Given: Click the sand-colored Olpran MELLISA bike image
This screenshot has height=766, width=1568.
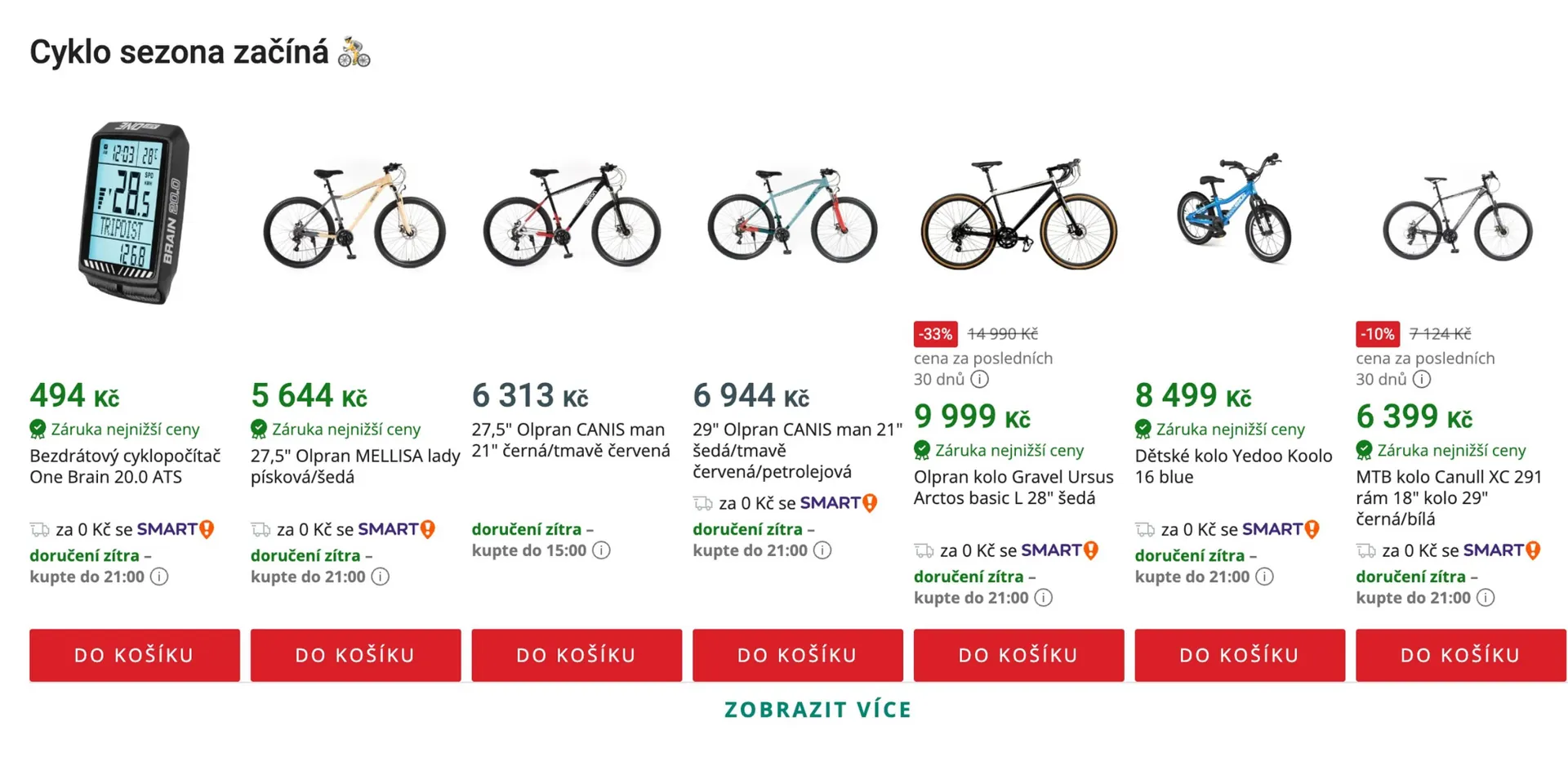Looking at the screenshot, I should click(354, 215).
